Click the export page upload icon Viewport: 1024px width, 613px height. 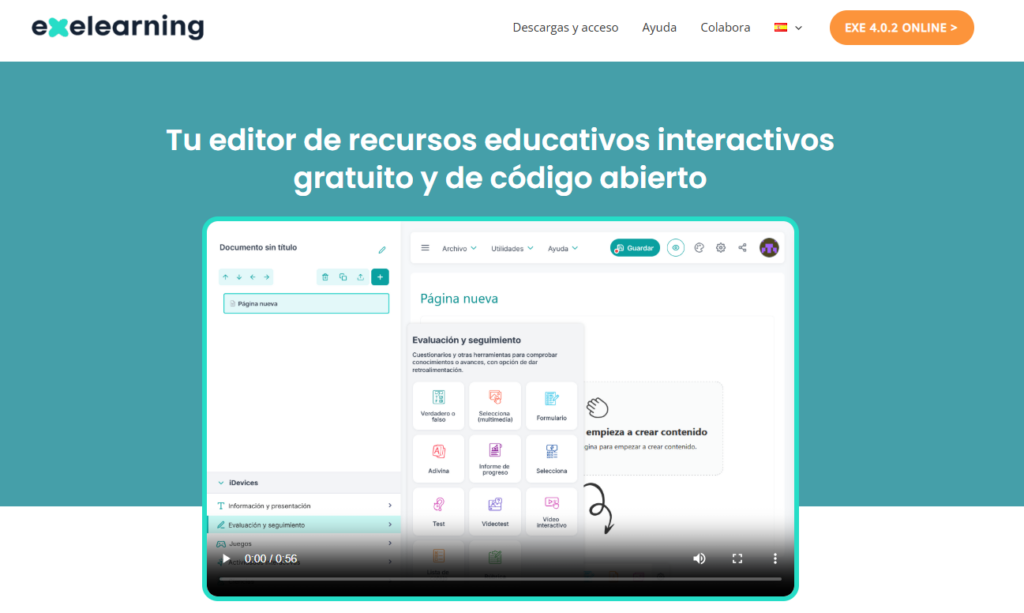360,277
